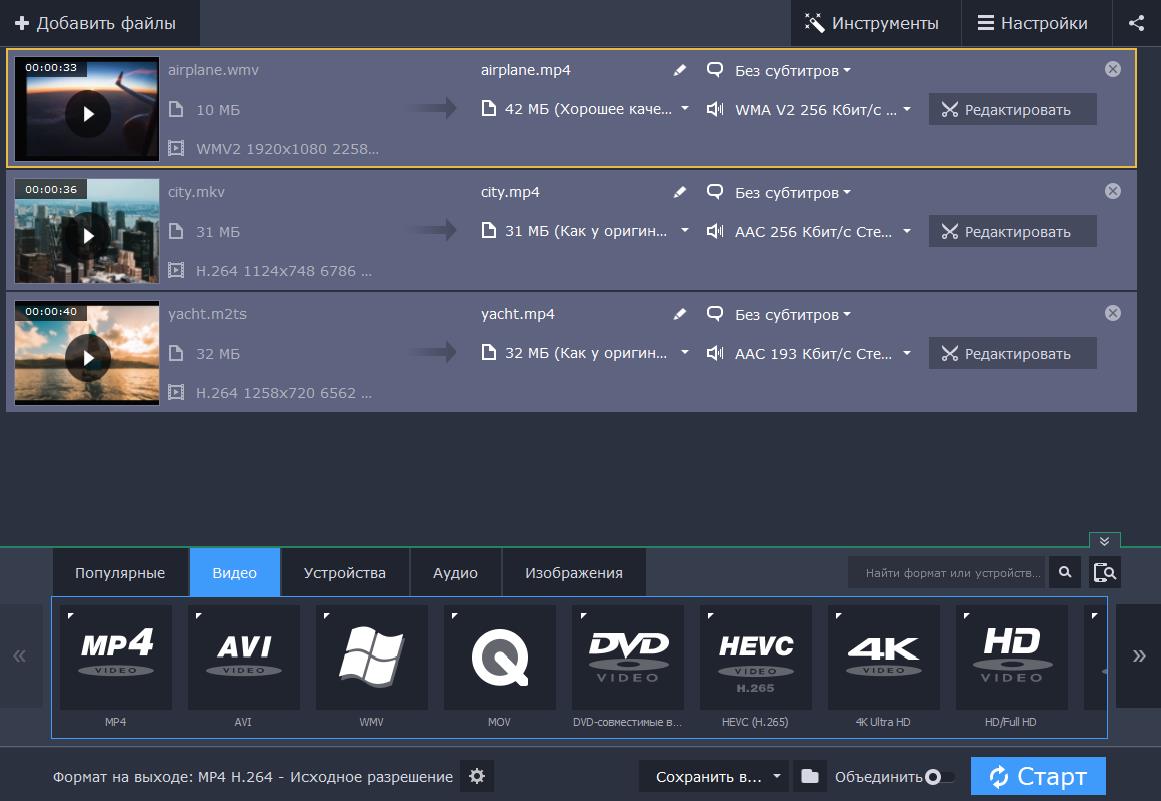Switch to the Устройства tab

[x=345, y=572]
